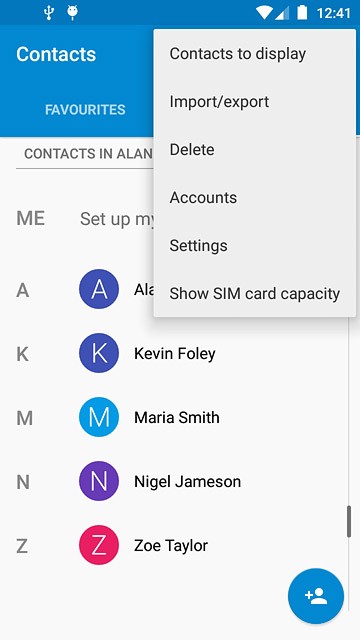
Task: Tap the Wi-Fi signal status icon
Action: click(x=264, y=13)
